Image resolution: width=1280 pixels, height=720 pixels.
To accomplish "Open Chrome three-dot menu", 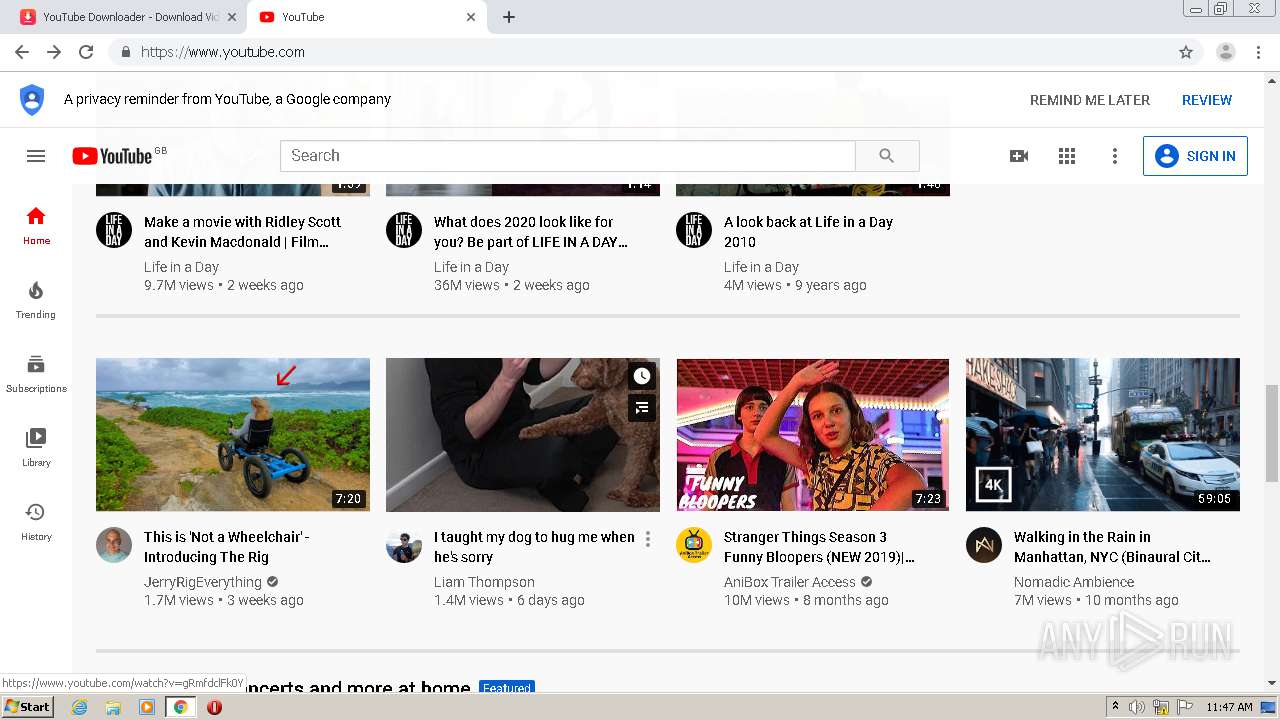I will [x=1258, y=52].
